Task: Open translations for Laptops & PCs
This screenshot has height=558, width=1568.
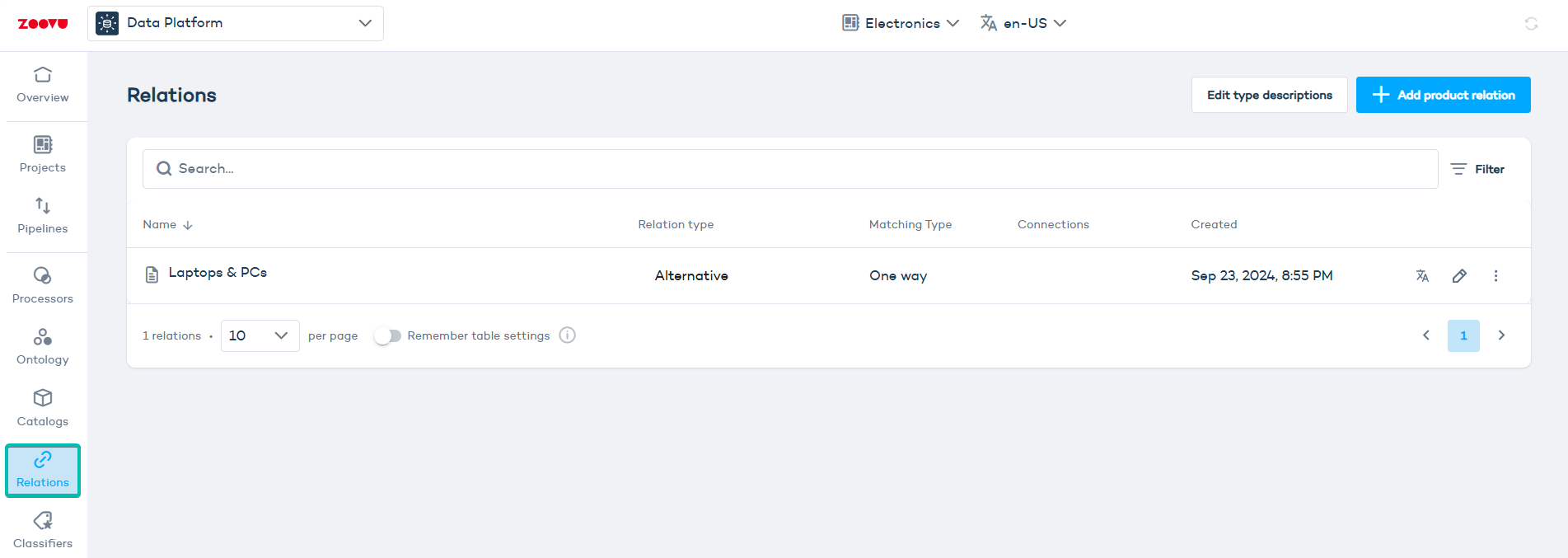Action: pyautogui.click(x=1422, y=276)
